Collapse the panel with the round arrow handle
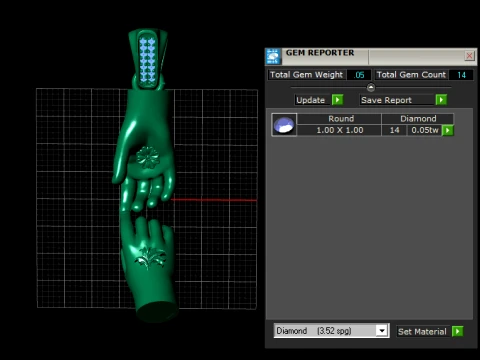The image size is (480, 360). point(371,87)
